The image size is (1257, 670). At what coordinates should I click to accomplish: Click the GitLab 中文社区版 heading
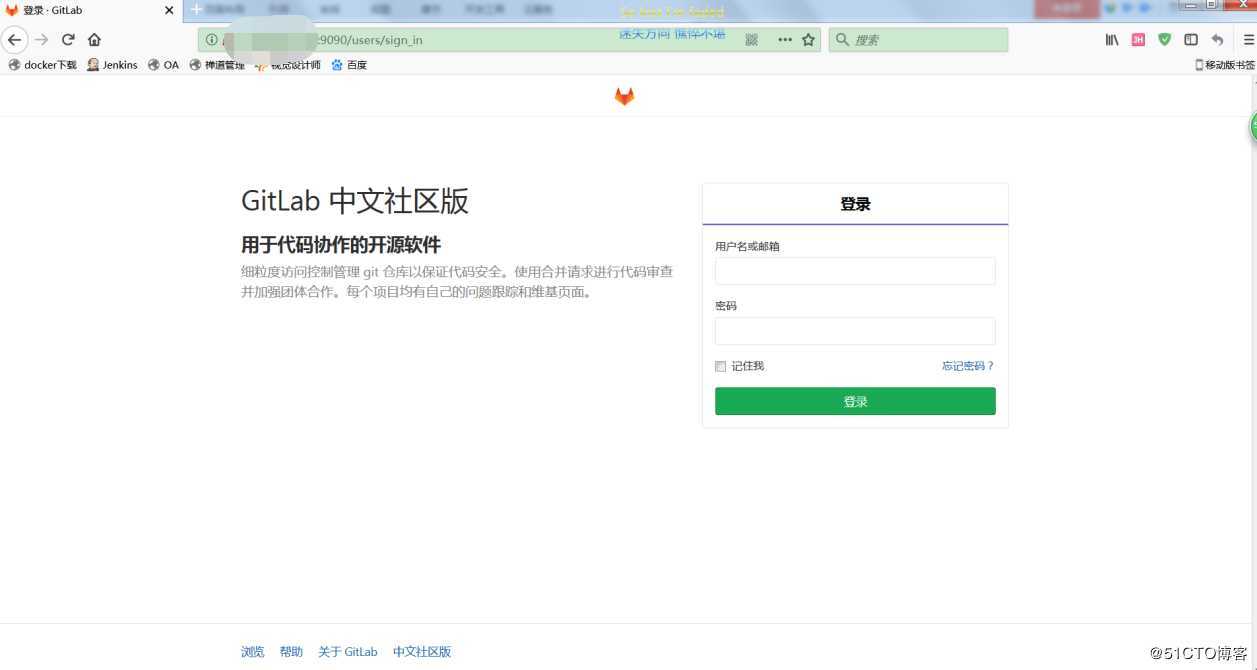[x=355, y=201]
